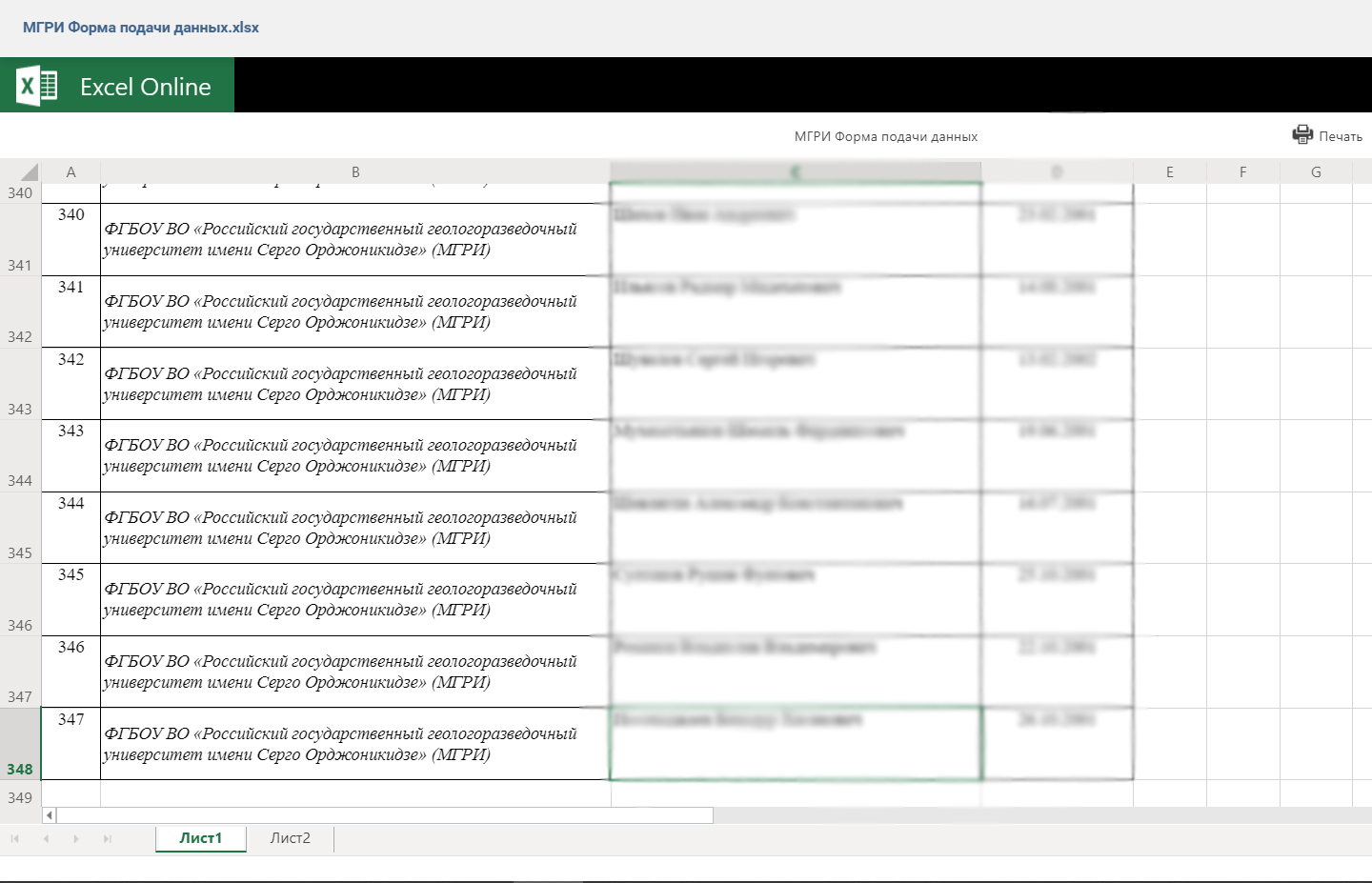
Task: Click the row 349 header
Action: click(x=20, y=798)
